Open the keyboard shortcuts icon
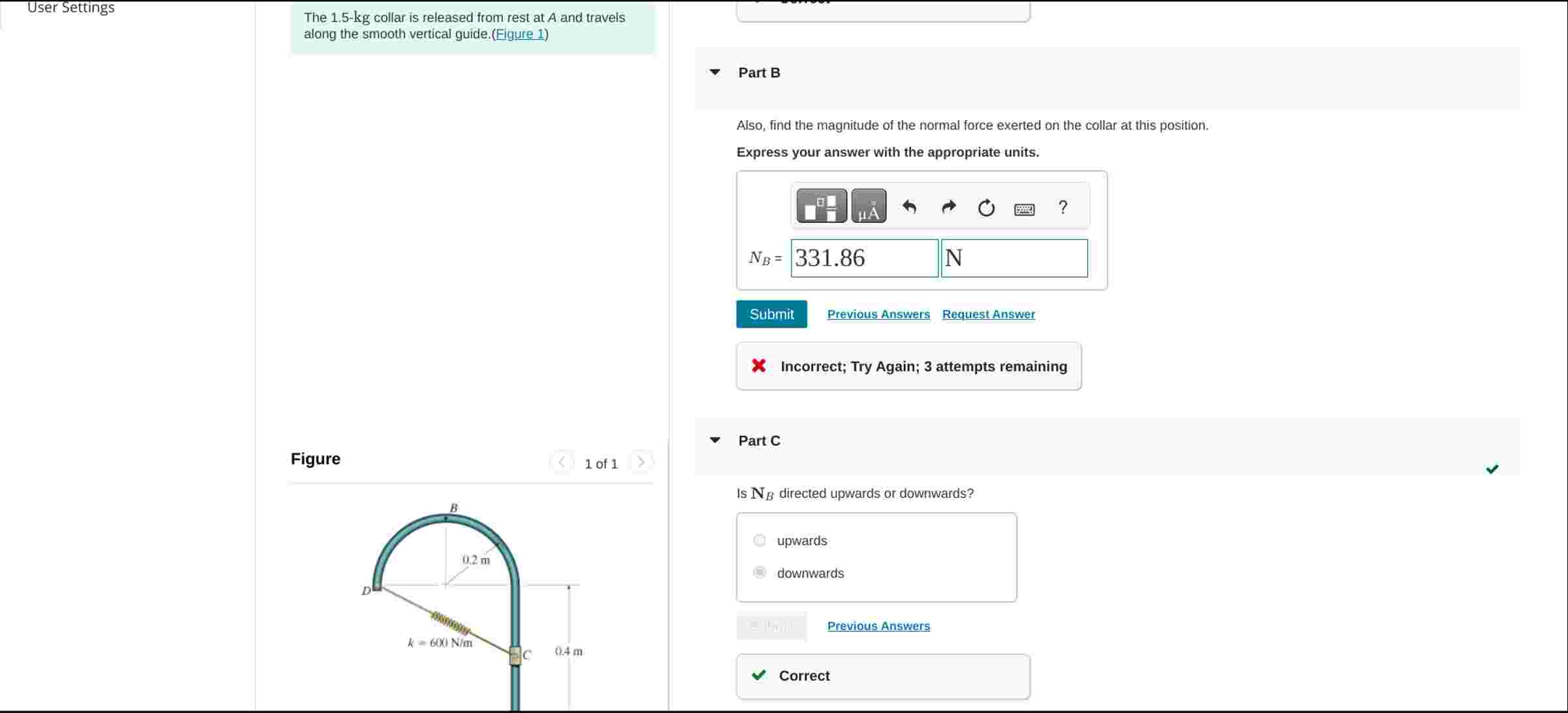 click(1024, 210)
